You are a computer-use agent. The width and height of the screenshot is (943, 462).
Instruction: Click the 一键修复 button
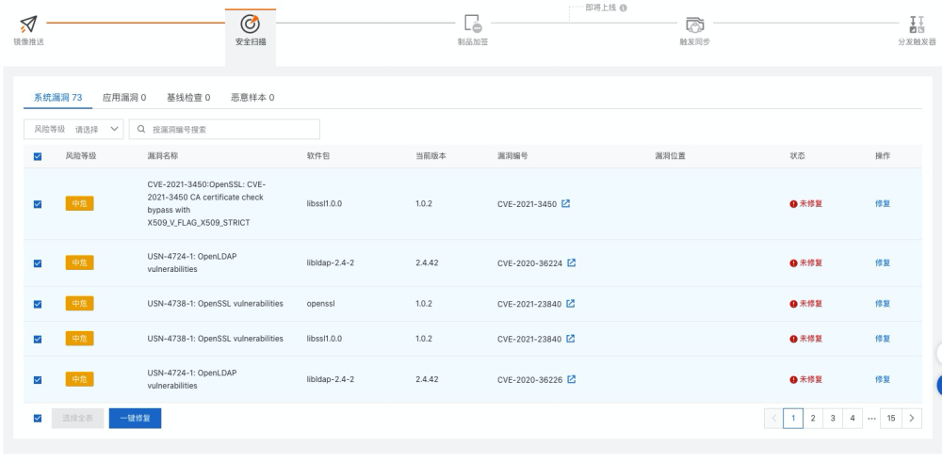[135, 418]
